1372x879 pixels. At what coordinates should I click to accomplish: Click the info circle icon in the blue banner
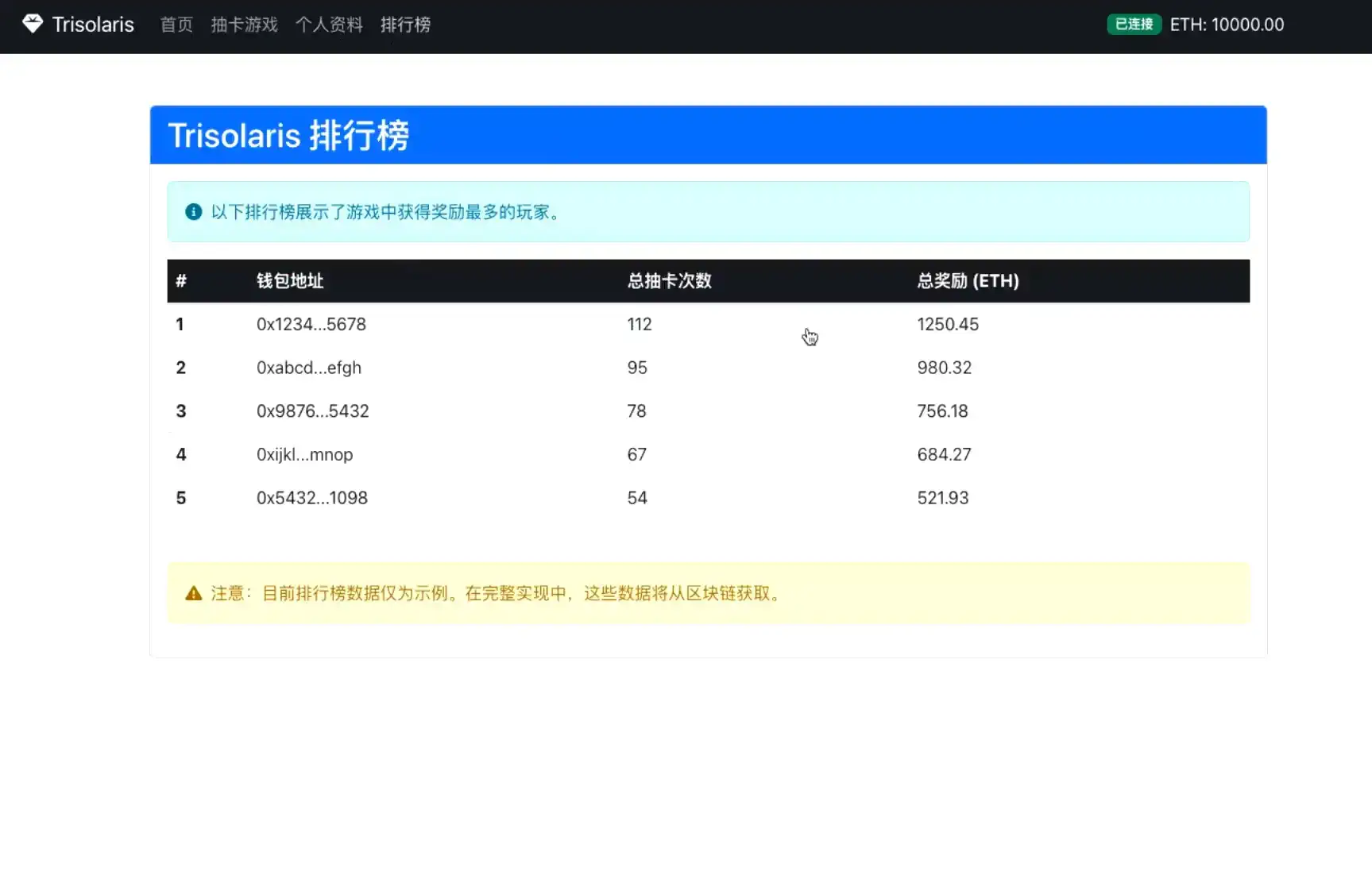pyautogui.click(x=193, y=211)
